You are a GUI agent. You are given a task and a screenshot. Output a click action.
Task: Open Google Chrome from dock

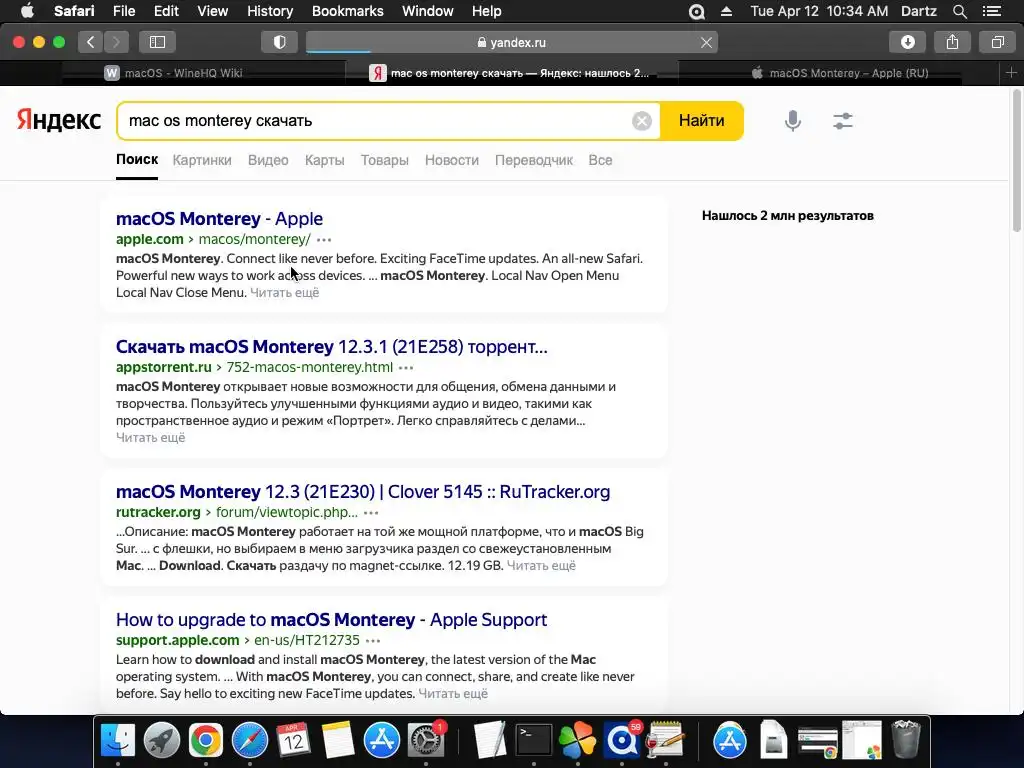pyautogui.click(x=206, y=741)
